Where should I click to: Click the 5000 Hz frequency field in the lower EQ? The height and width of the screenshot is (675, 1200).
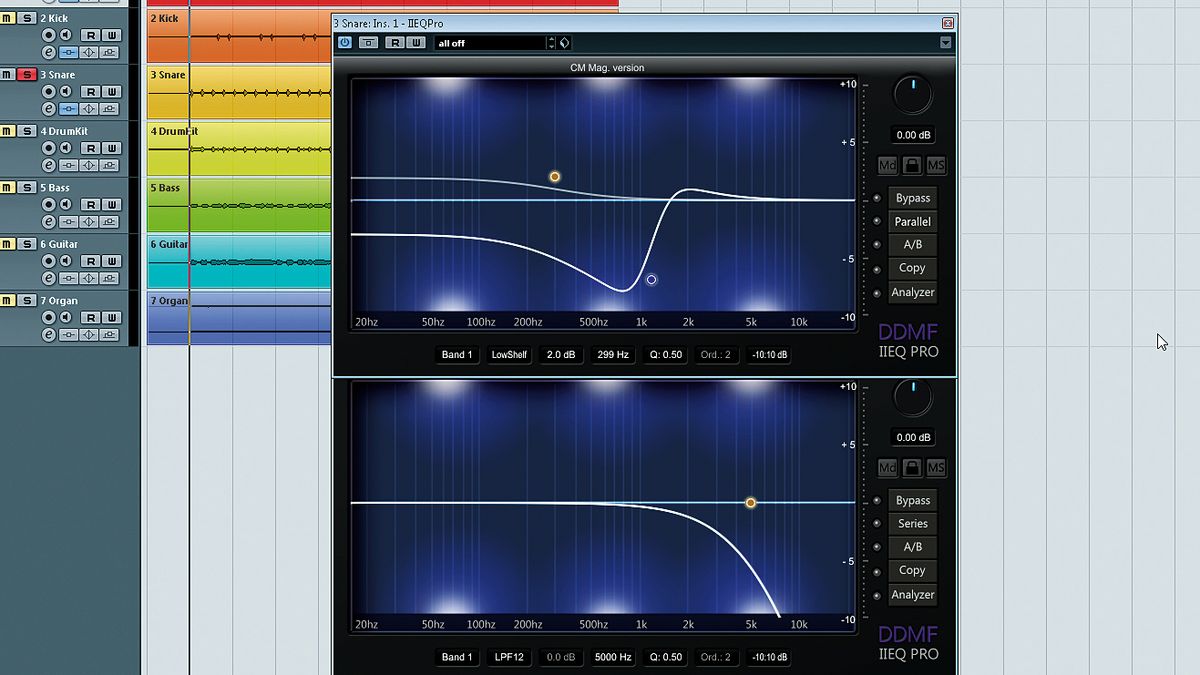point(613,657)
